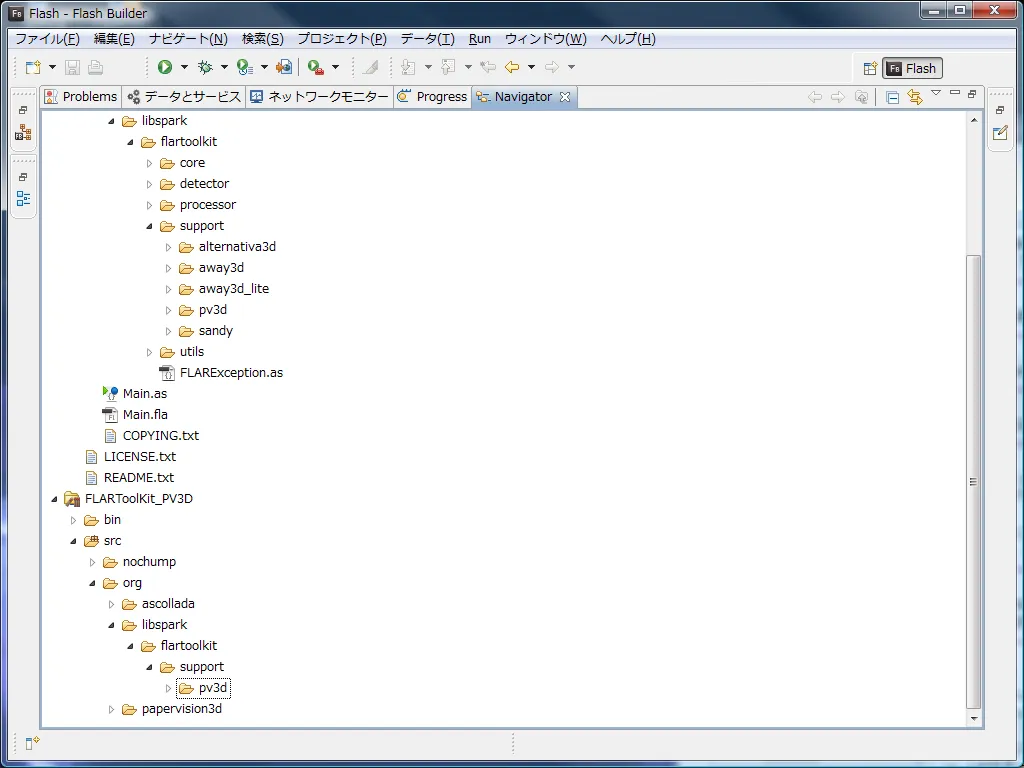Open the New file dropdown arrow
Screen dimensions: 1024x768
coord(52,67)
